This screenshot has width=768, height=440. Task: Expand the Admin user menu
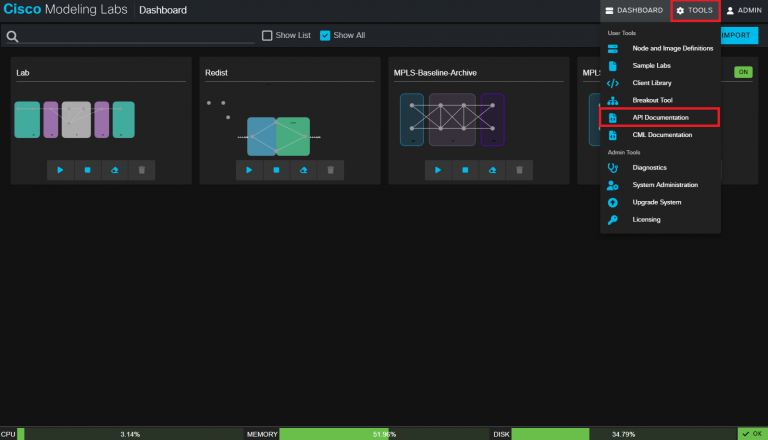744,10
